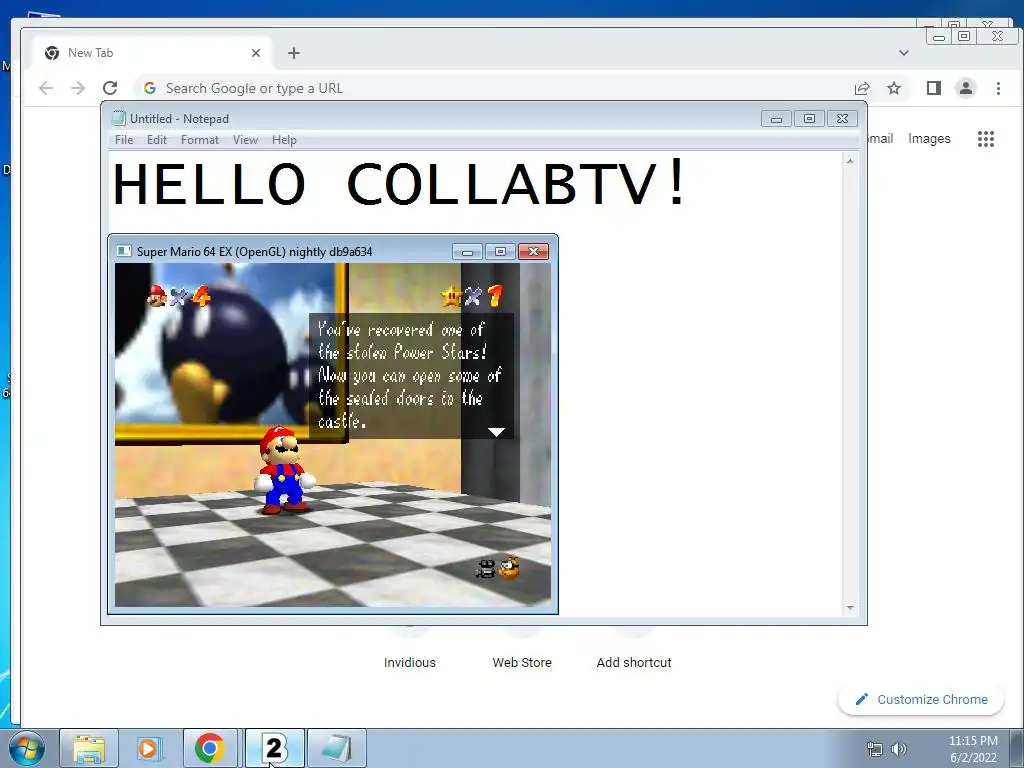Click the Power Star counter icon
1024x768 pixels.
tap(451, 296)
